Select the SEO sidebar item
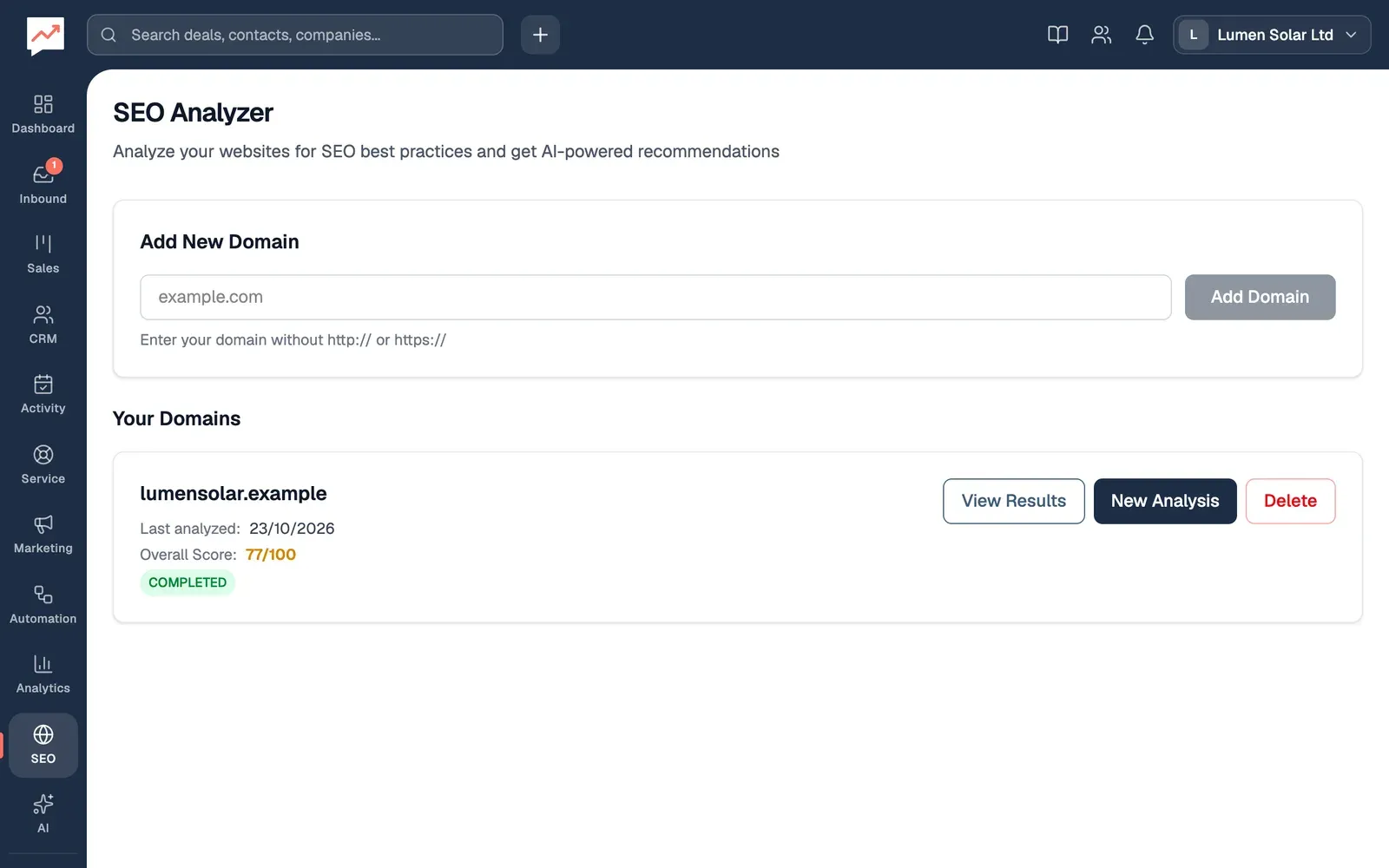Viewport: 1389px width, 868px height. (x=43, y=745)
